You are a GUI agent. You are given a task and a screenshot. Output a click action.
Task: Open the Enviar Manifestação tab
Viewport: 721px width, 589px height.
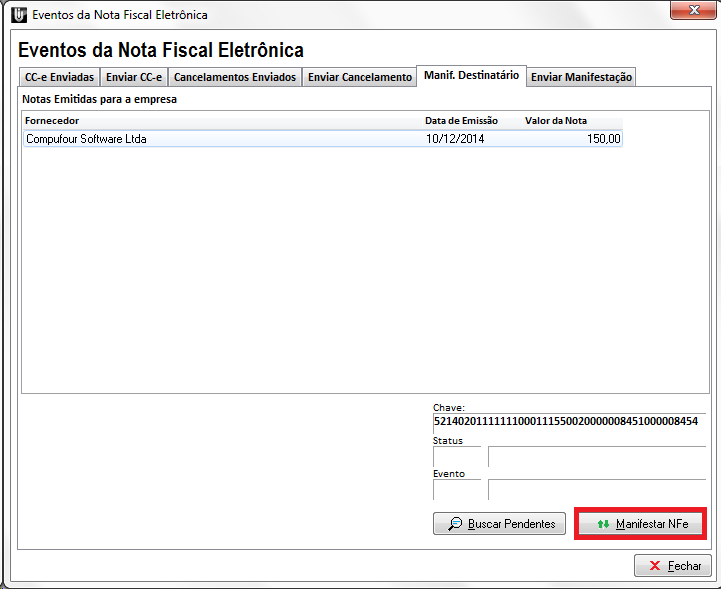point(580,77)
